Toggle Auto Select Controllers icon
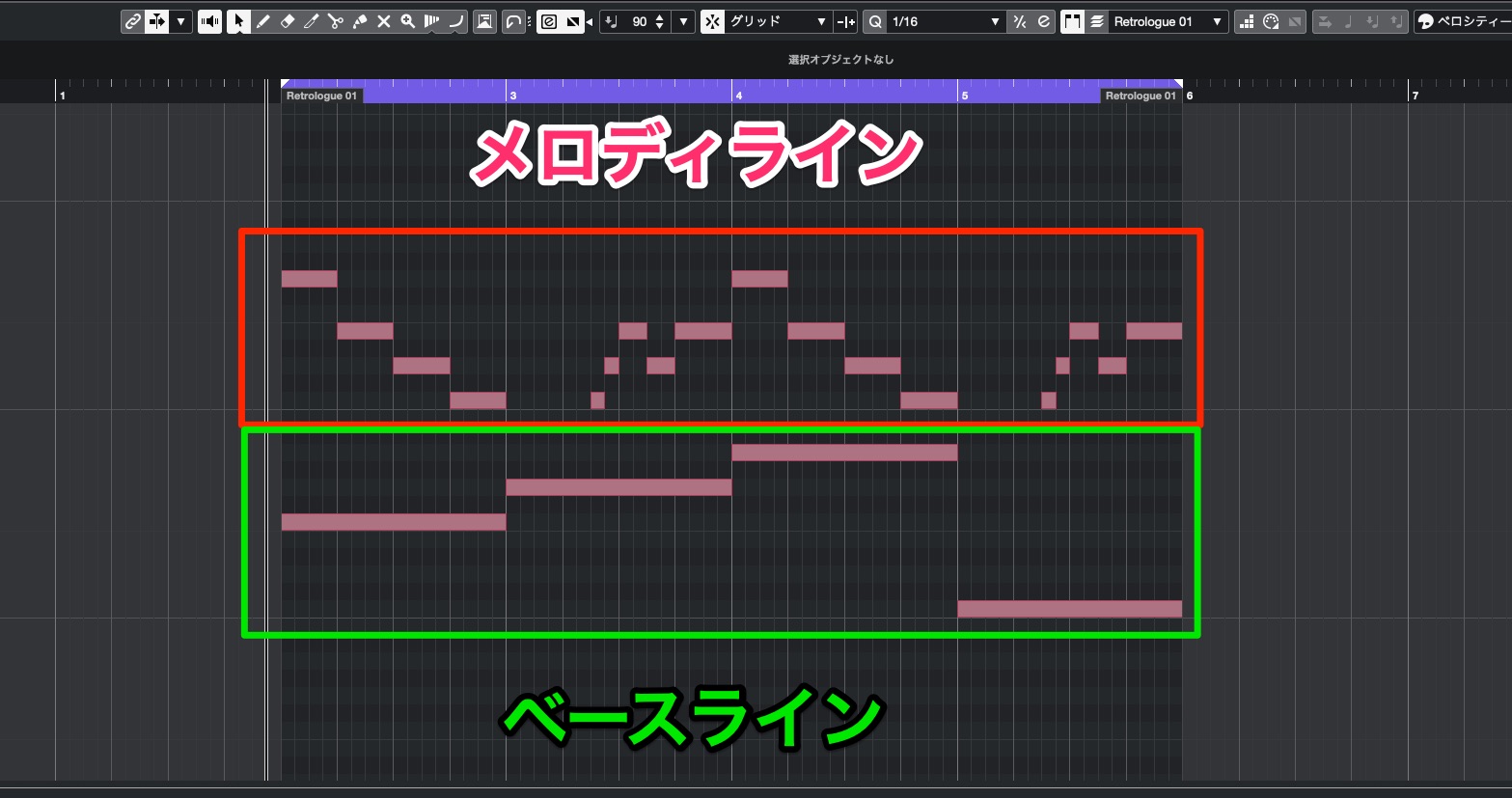1512x798 pixels. (484, 21)
